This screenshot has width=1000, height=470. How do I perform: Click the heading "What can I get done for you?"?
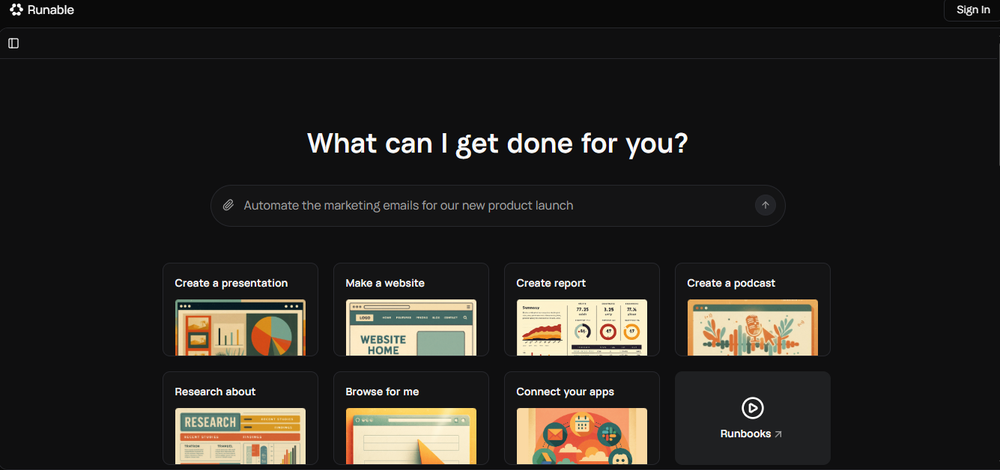pos(497,143)
